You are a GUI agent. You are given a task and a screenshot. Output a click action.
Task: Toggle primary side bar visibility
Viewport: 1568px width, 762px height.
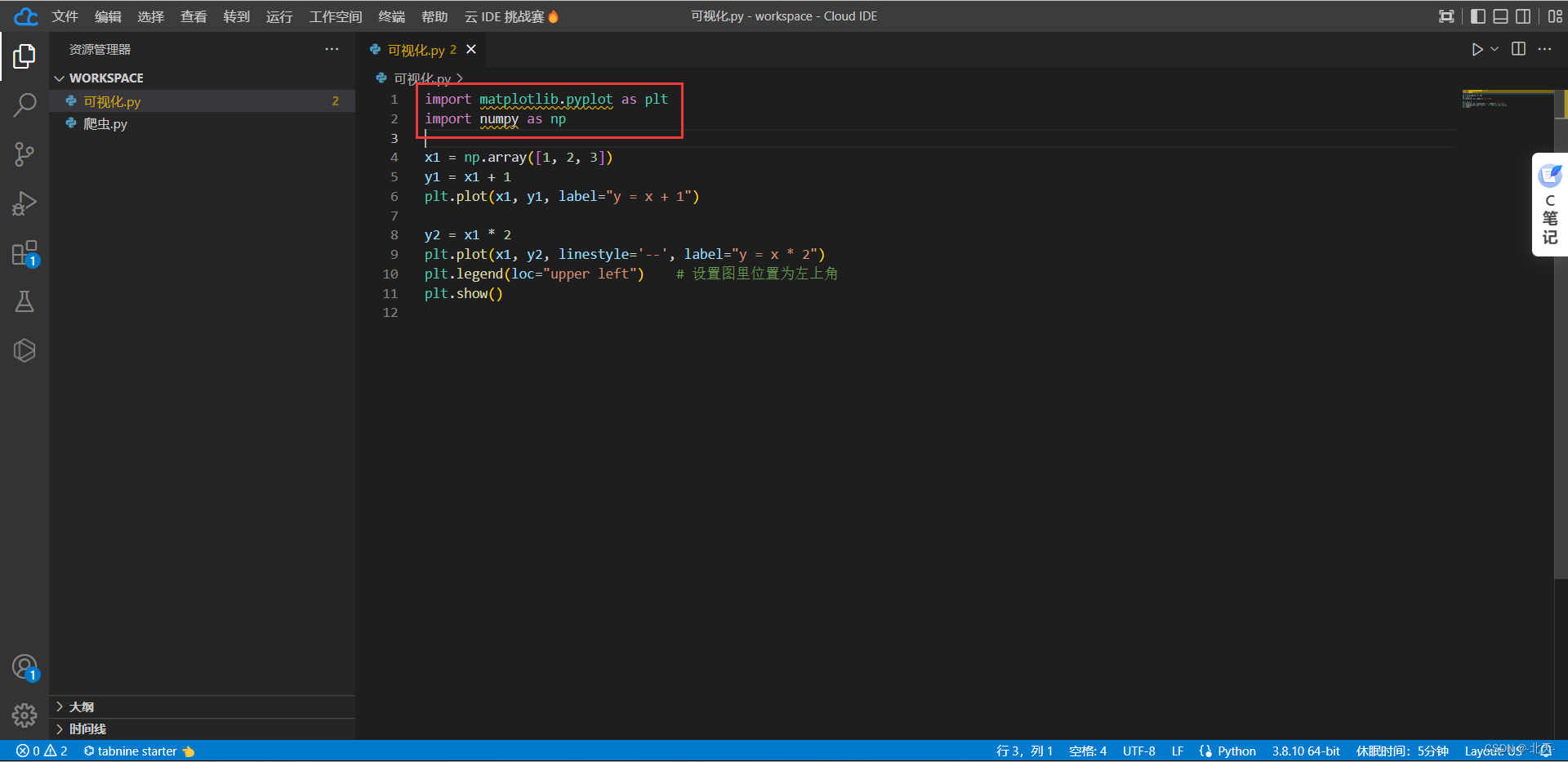click(x=1478, y=16)
